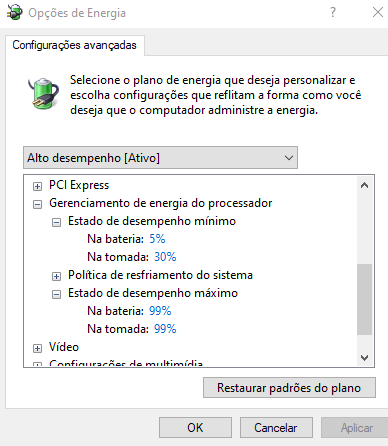The image size is (388, 446).
Task: Click the scrollbar up arrow
Action: coord(365,185)
